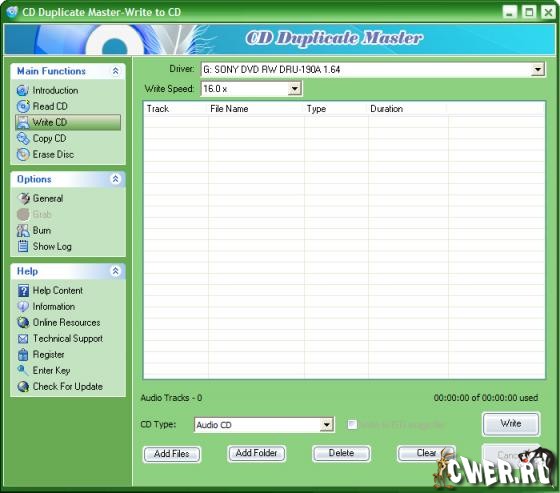
Task: Click the Check For Update globe icon
Action: (23, 387)
